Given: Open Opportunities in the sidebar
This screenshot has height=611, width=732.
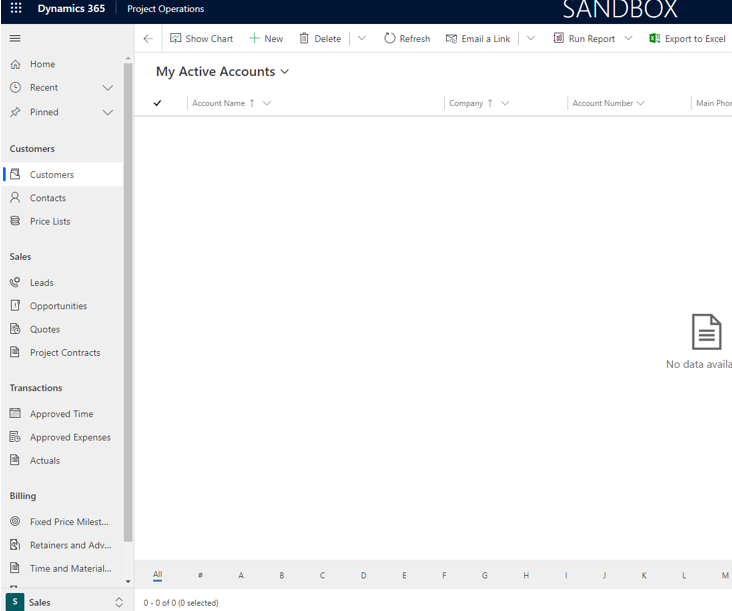Looking at the screenshot, I should (x=62, y=306).
